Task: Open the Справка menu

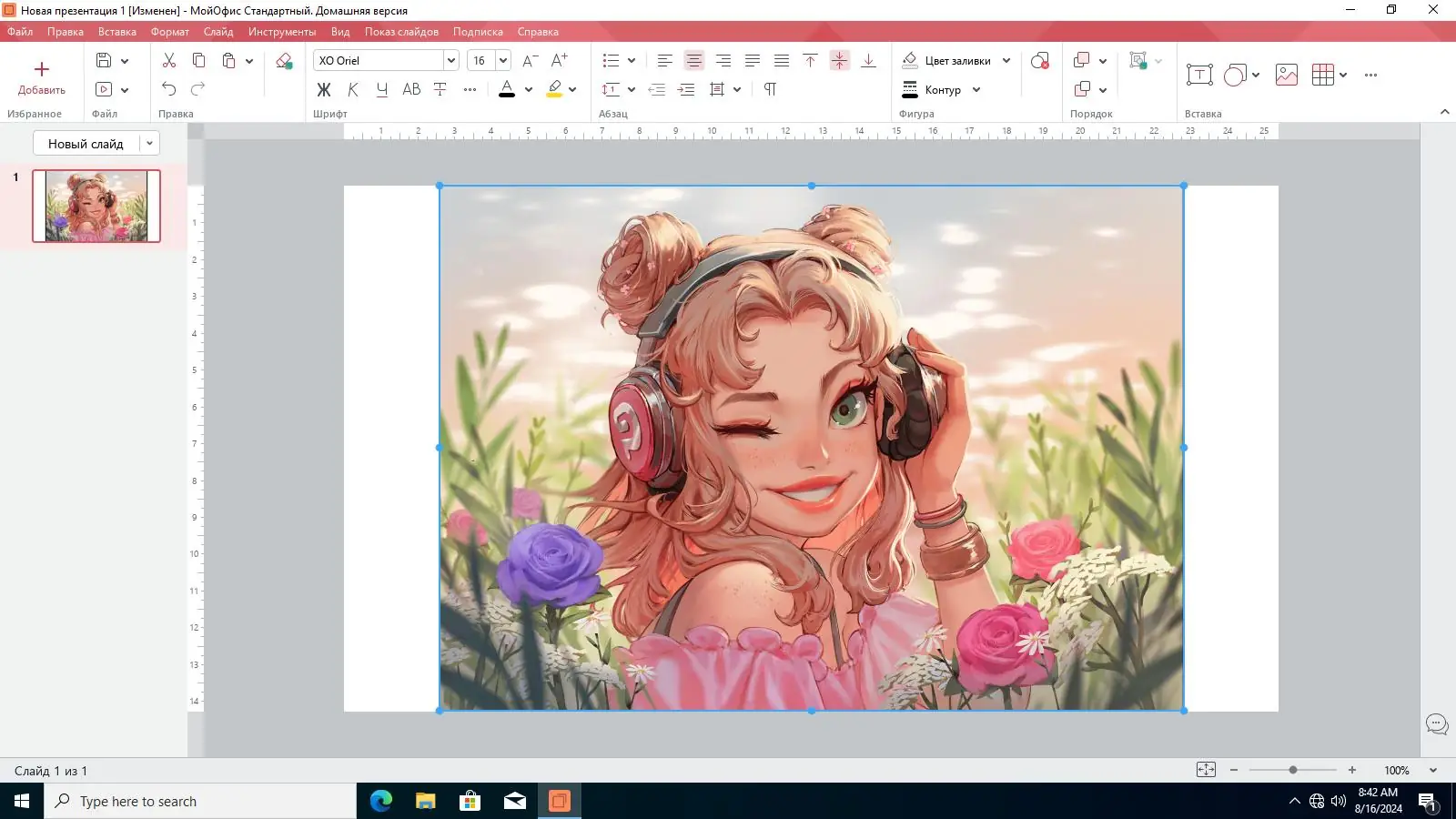Action: pos(538,32)
